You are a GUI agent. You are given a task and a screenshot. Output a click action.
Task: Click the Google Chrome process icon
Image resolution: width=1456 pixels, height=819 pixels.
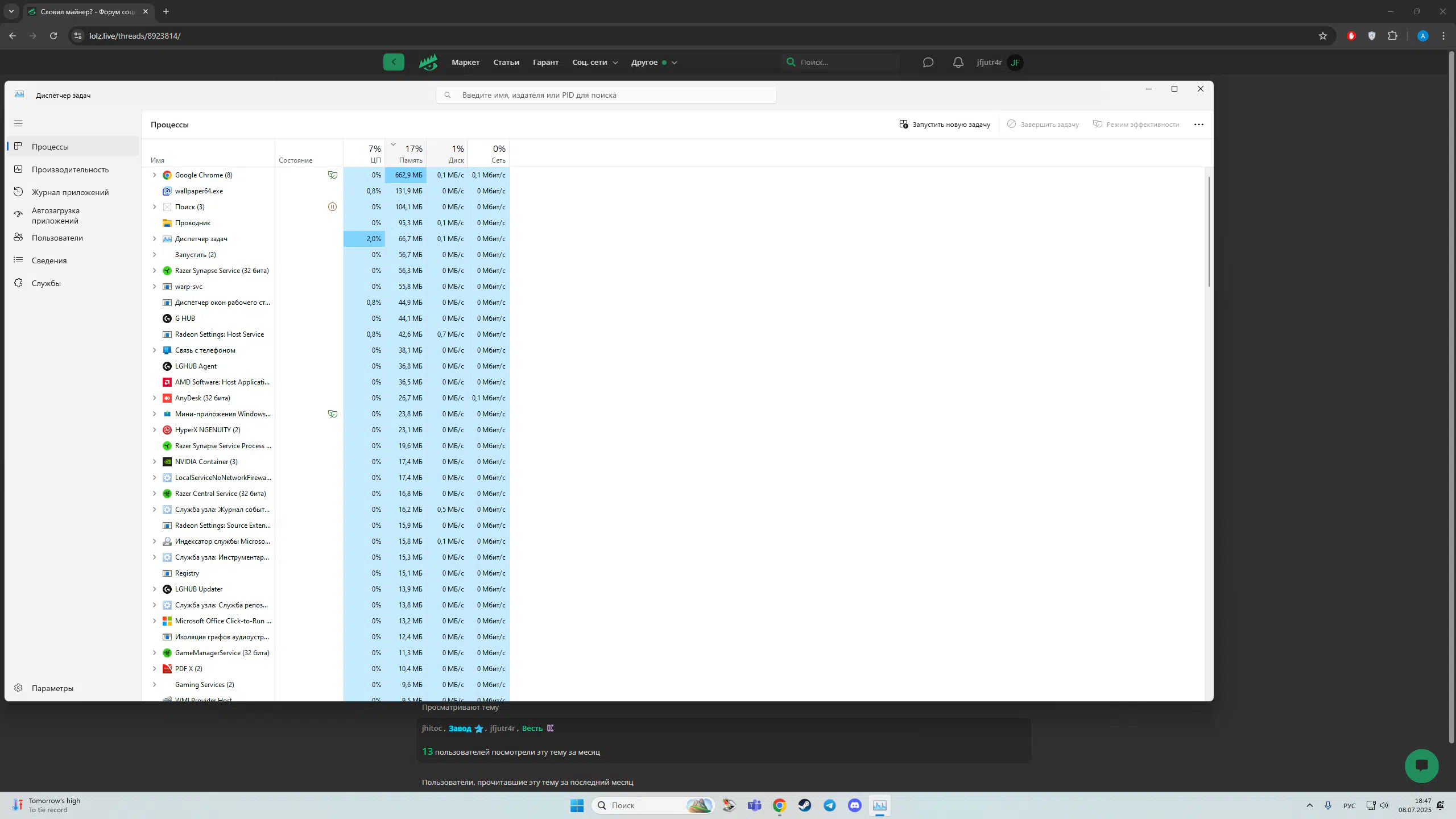pos(167,175)
